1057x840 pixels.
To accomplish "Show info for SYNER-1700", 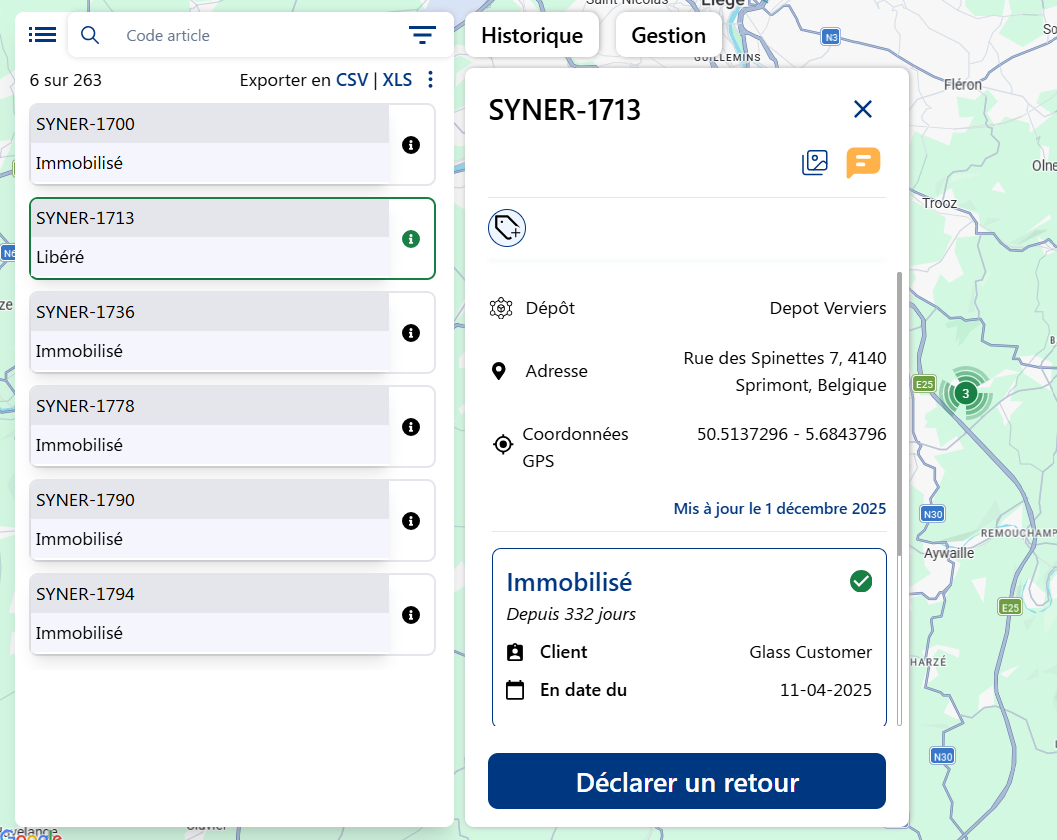I will point(410,145).
